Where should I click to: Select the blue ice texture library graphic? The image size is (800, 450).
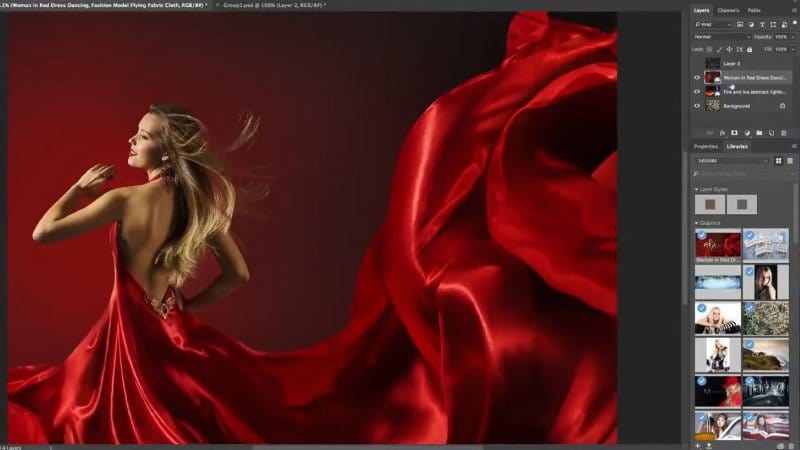pos(718,282)
